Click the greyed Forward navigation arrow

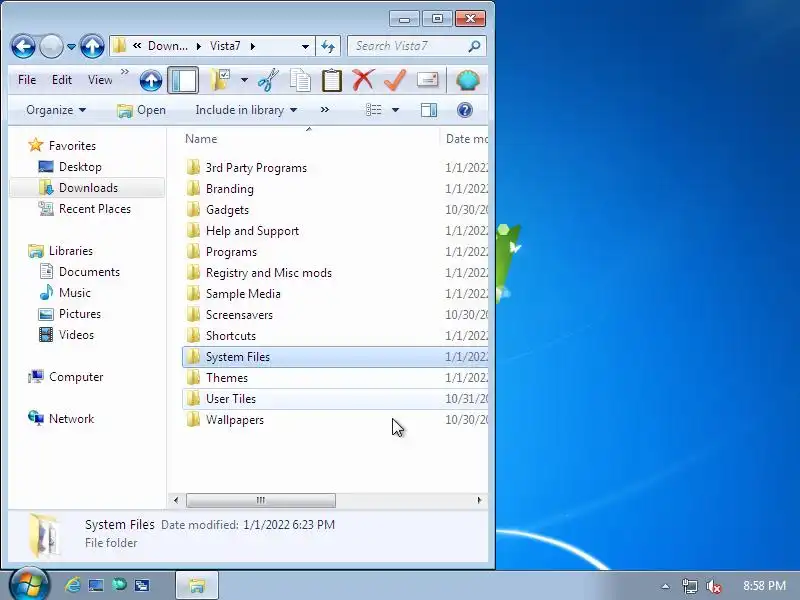coord(51,47)
